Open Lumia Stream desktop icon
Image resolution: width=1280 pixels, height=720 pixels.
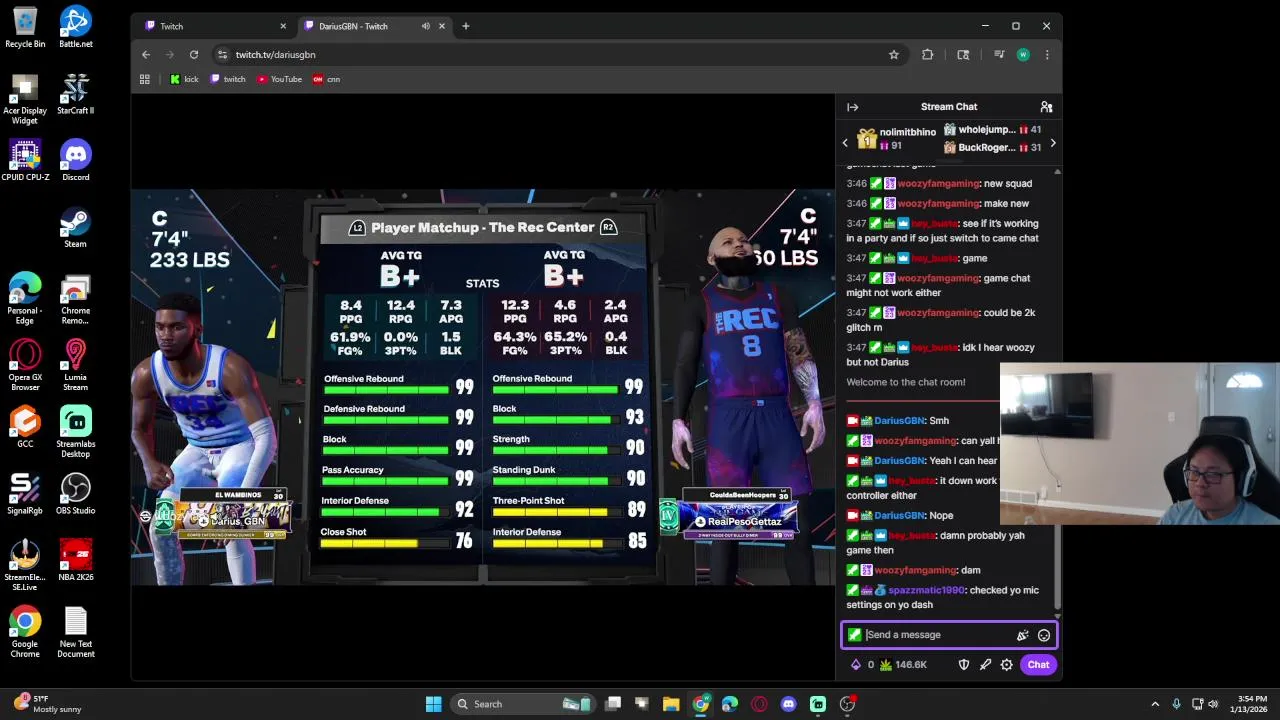click(76, 366)
